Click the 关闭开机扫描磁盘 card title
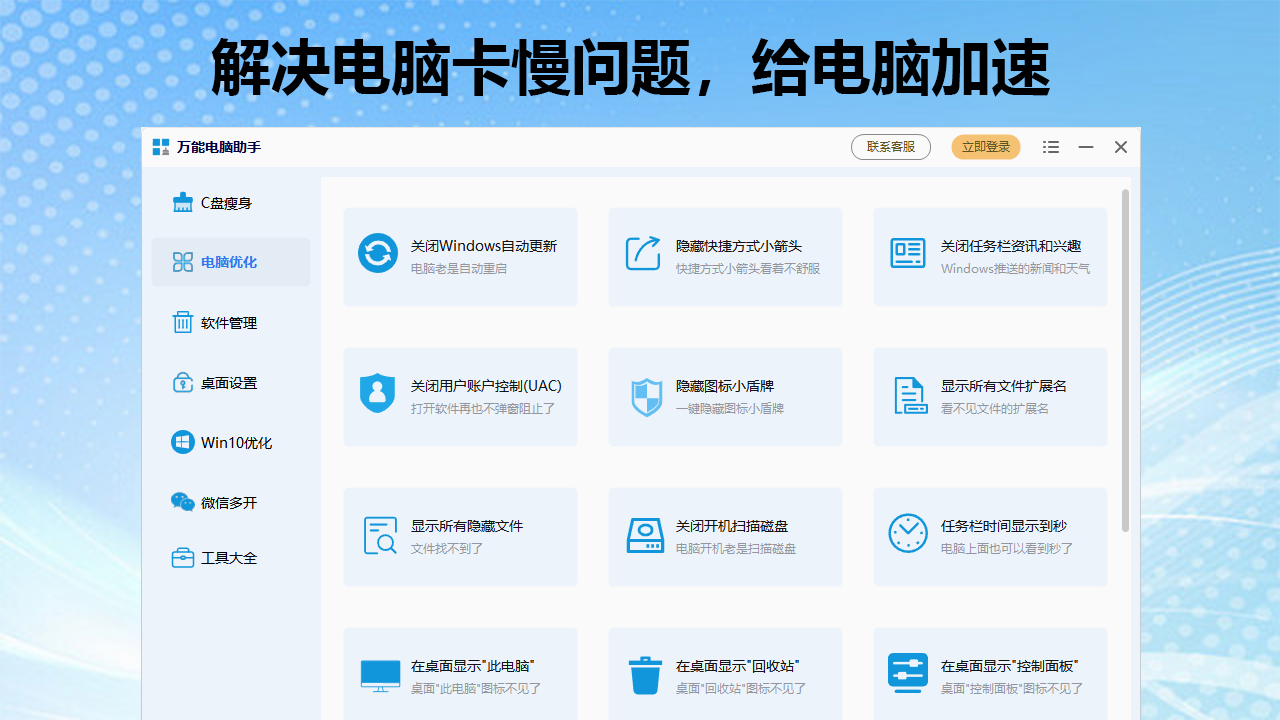Viewport: 1280px width, 720px height. coord(732,526)
